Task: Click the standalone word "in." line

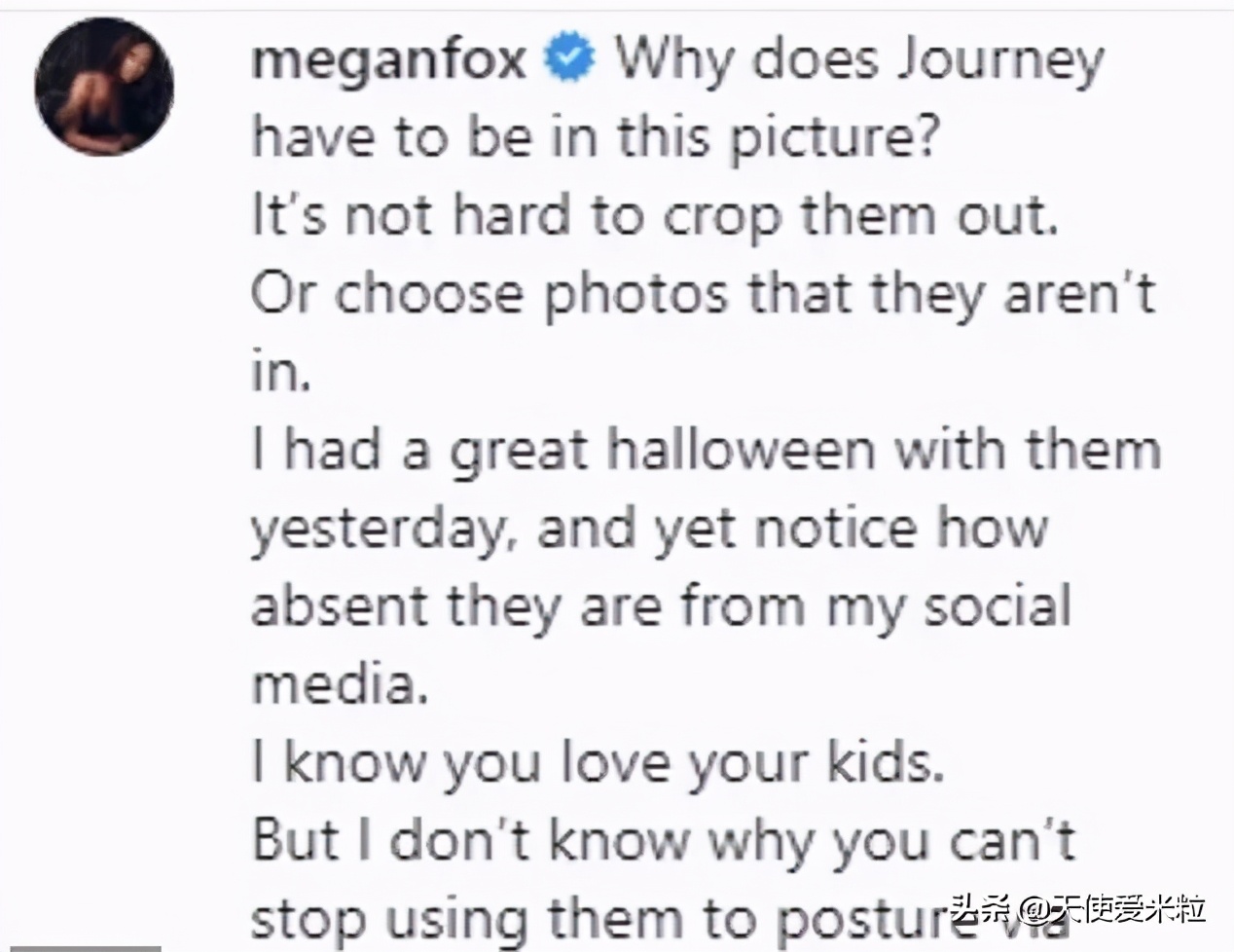Action: [x=280, y=372]
